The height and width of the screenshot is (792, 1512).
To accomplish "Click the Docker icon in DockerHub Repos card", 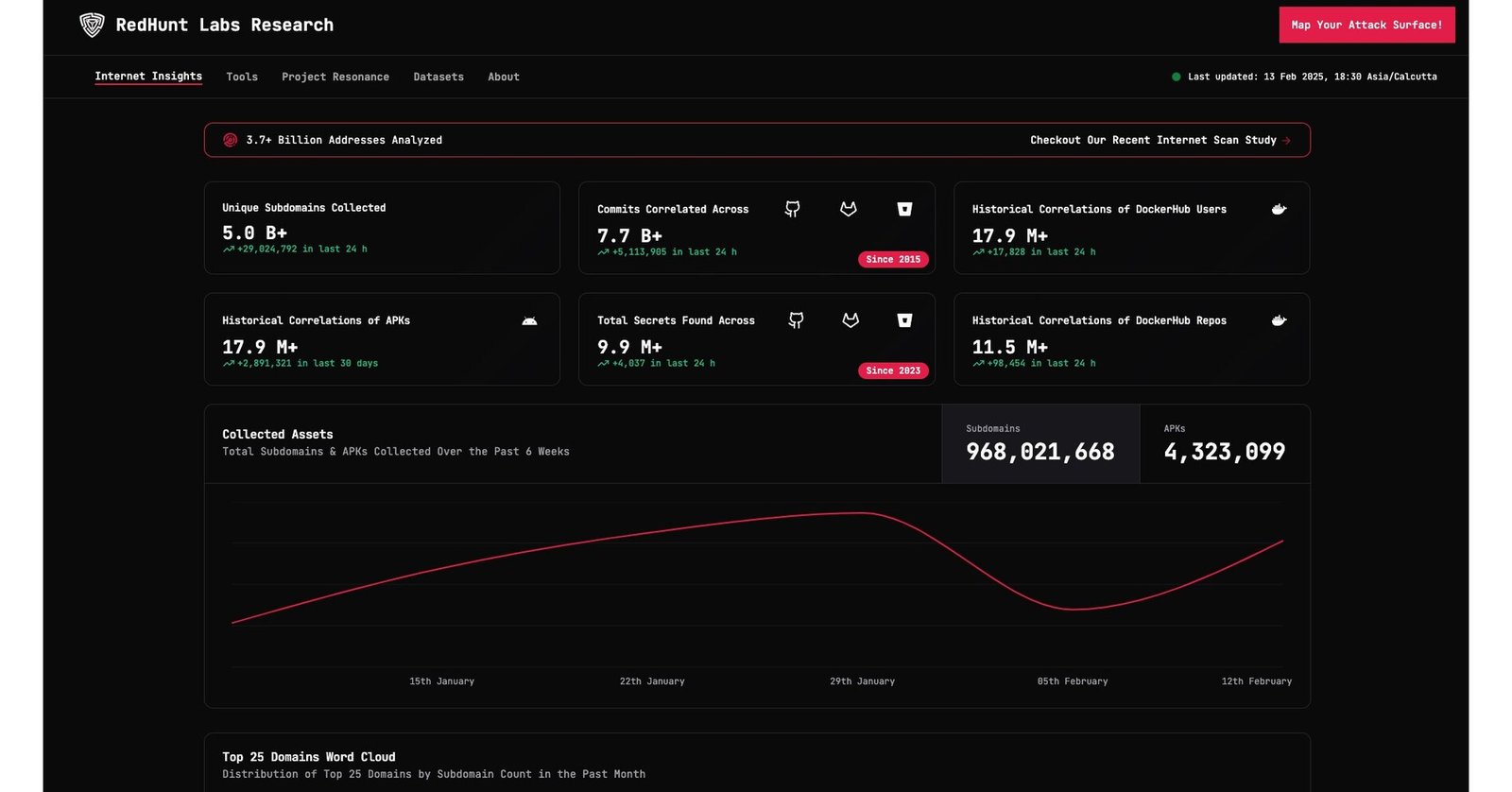I will pyautogui.click(x=1279, y=320).
